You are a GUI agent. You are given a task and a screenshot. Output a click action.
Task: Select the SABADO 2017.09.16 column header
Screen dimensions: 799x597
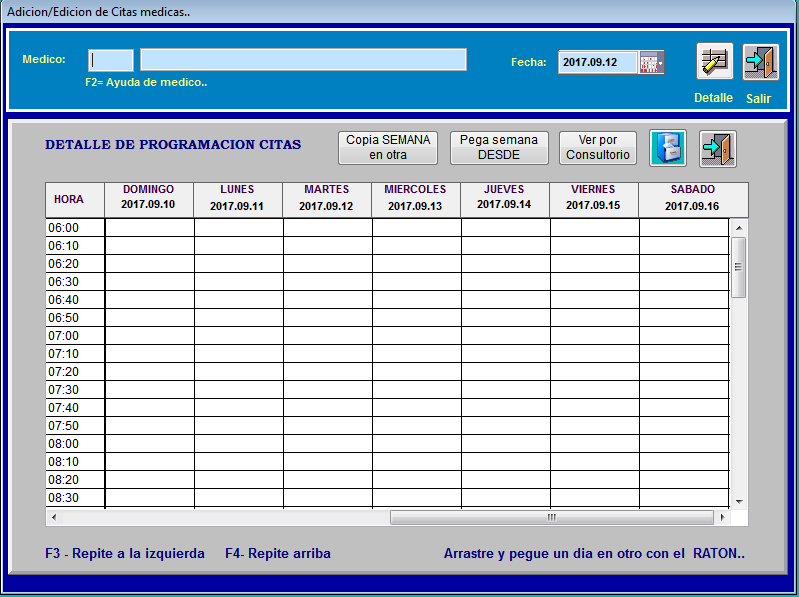pyautogui.click(x=693, y=200)
